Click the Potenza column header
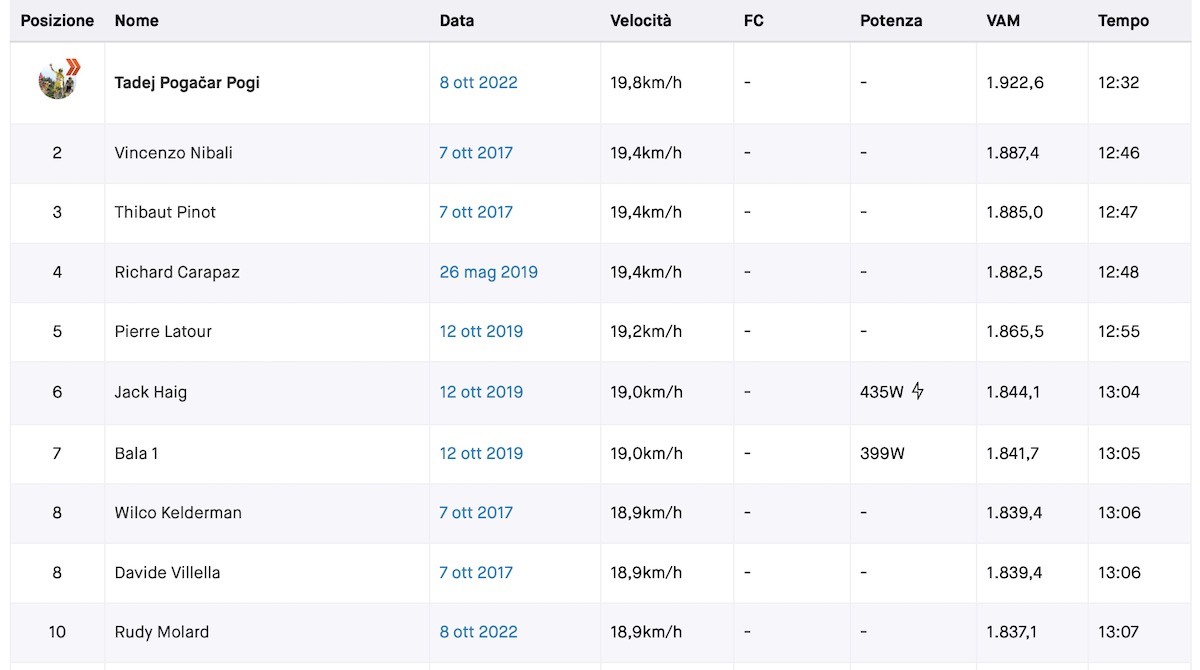This screenshot has height=670, width=1200. pyautogui.click(x=891, y=20)
